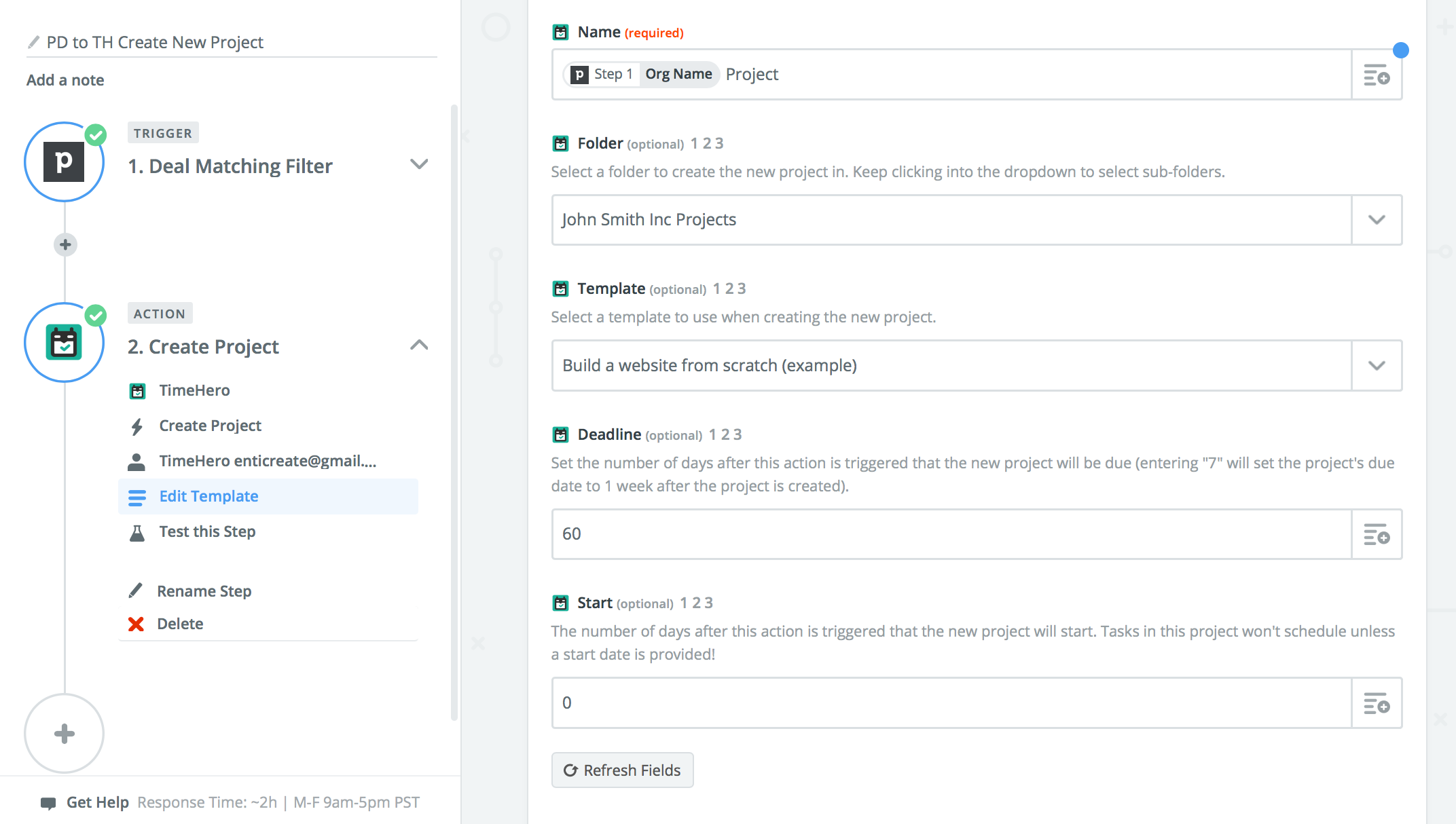
Task: Click the Refresh Fields button
Action: (x=622, y=770)
